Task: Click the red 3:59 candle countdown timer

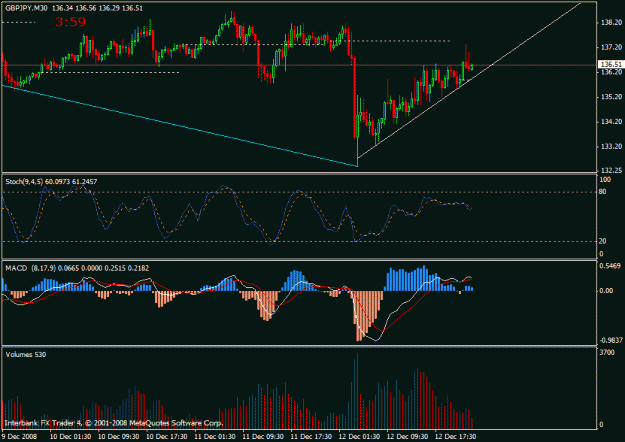Action: [70, 22]
